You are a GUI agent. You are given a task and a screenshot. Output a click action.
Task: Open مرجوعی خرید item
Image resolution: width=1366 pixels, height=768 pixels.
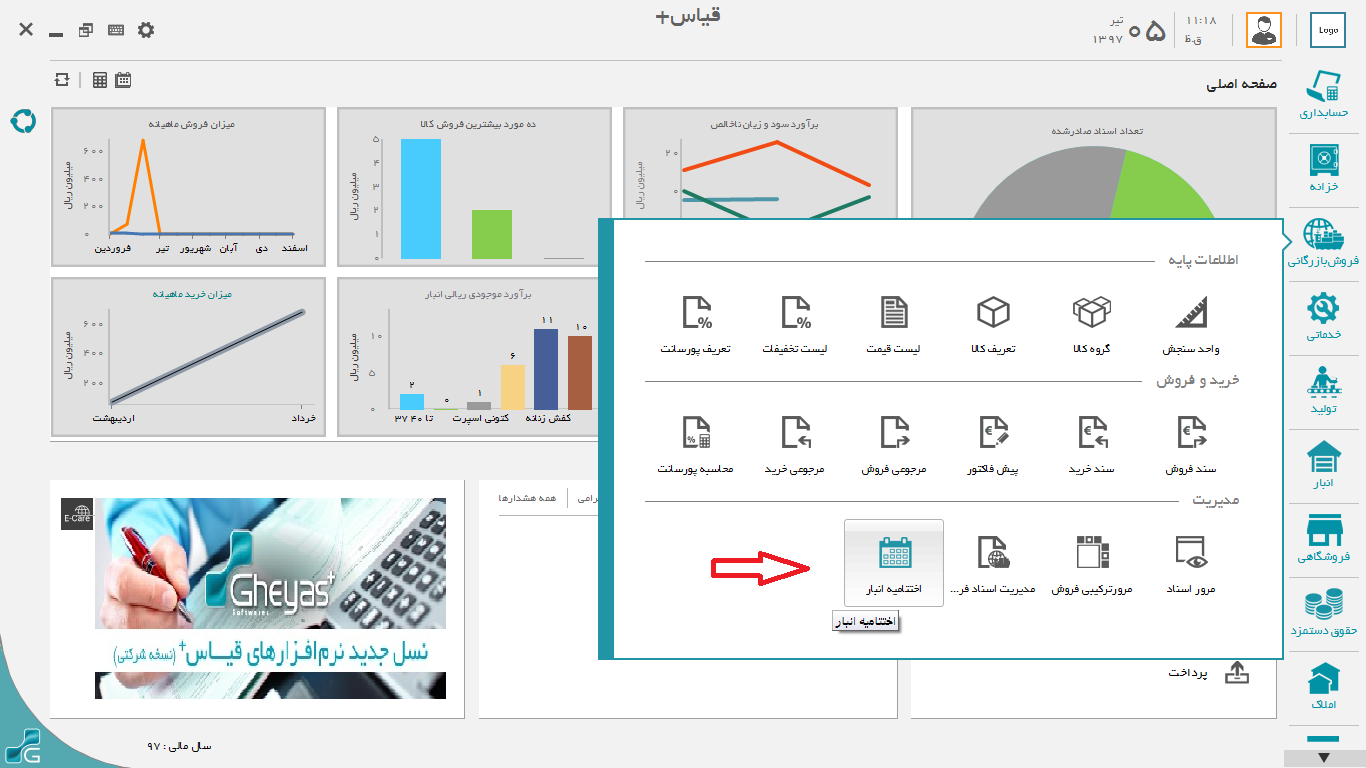point(795,445)
